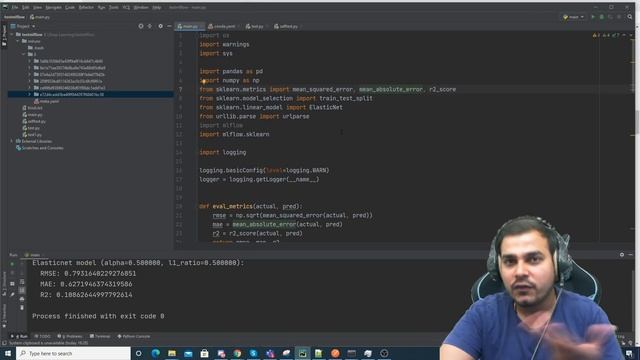
Task: Click main.py breadcrumb in navigation bar
Action: [40, 17]
